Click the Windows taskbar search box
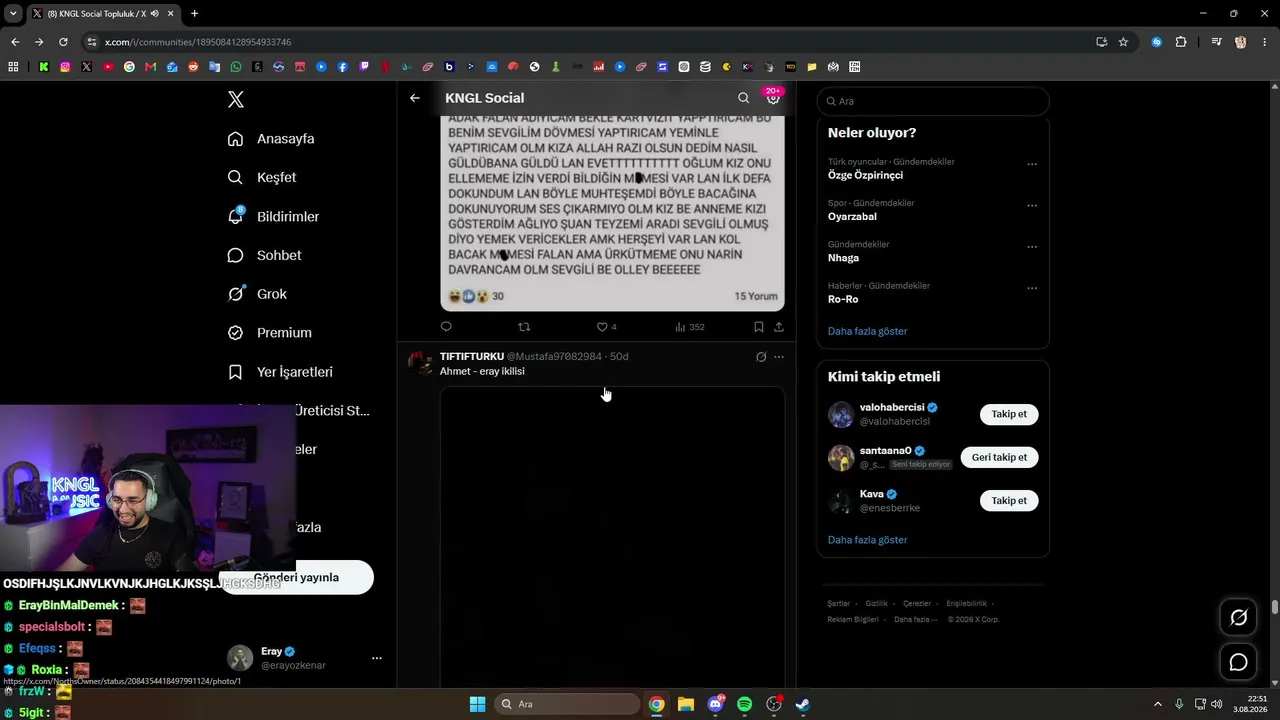Image resolution: width=1280 pixels, height=720 pixels. (x=567, y=704)
